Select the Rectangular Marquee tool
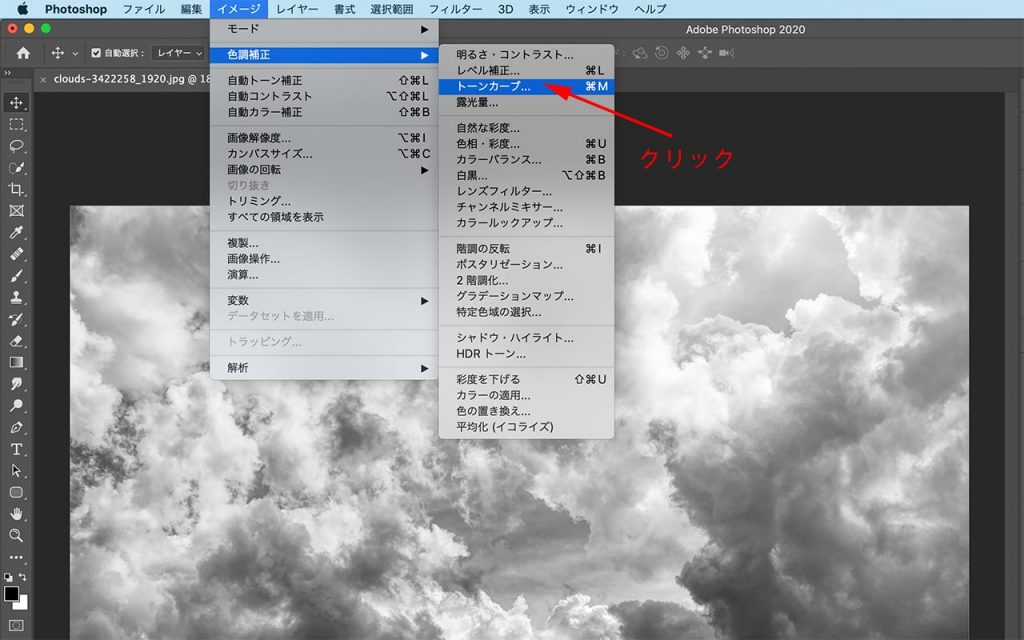Viewport: 1024px width, 640px height. [x=16, y=124]
